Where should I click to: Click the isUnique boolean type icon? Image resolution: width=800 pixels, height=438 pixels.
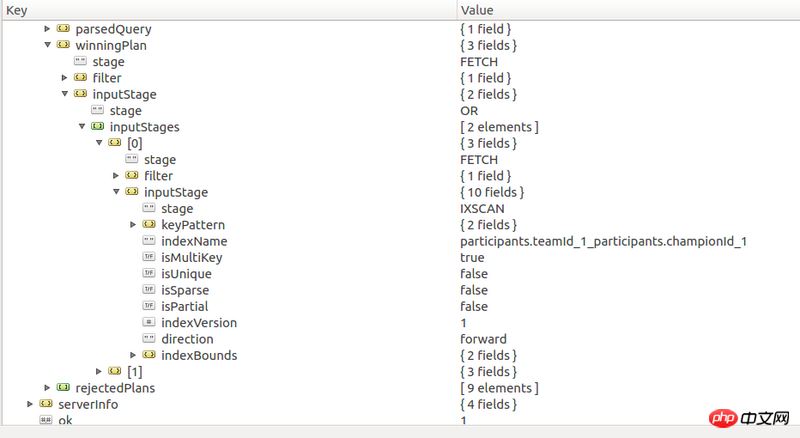[x=149, y=273]
